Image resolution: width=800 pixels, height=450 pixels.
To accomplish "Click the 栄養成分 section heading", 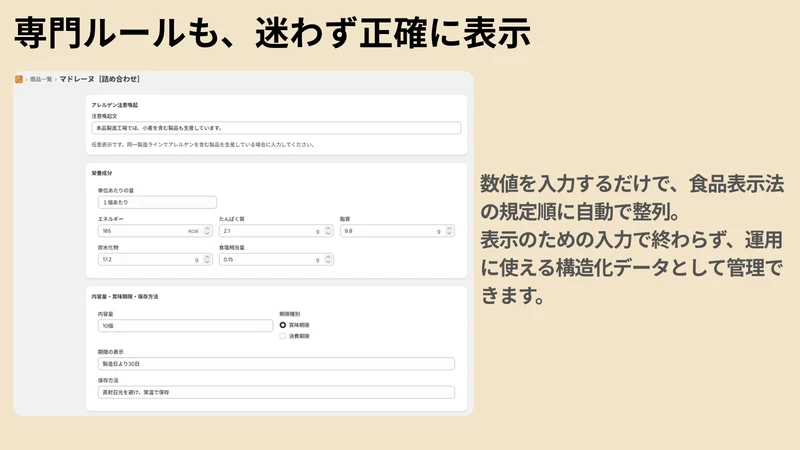I will 102,173.
